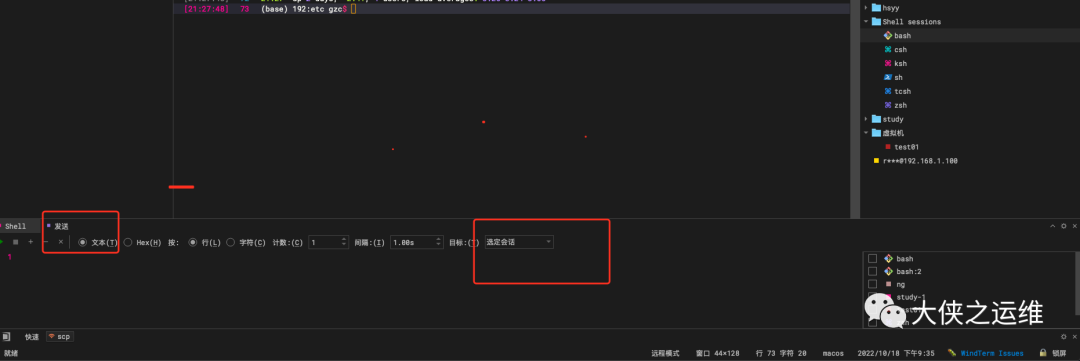Check the bash:2 session checkbox
The height and width of the screenshot is (361, 1080).
coord(872,271)
